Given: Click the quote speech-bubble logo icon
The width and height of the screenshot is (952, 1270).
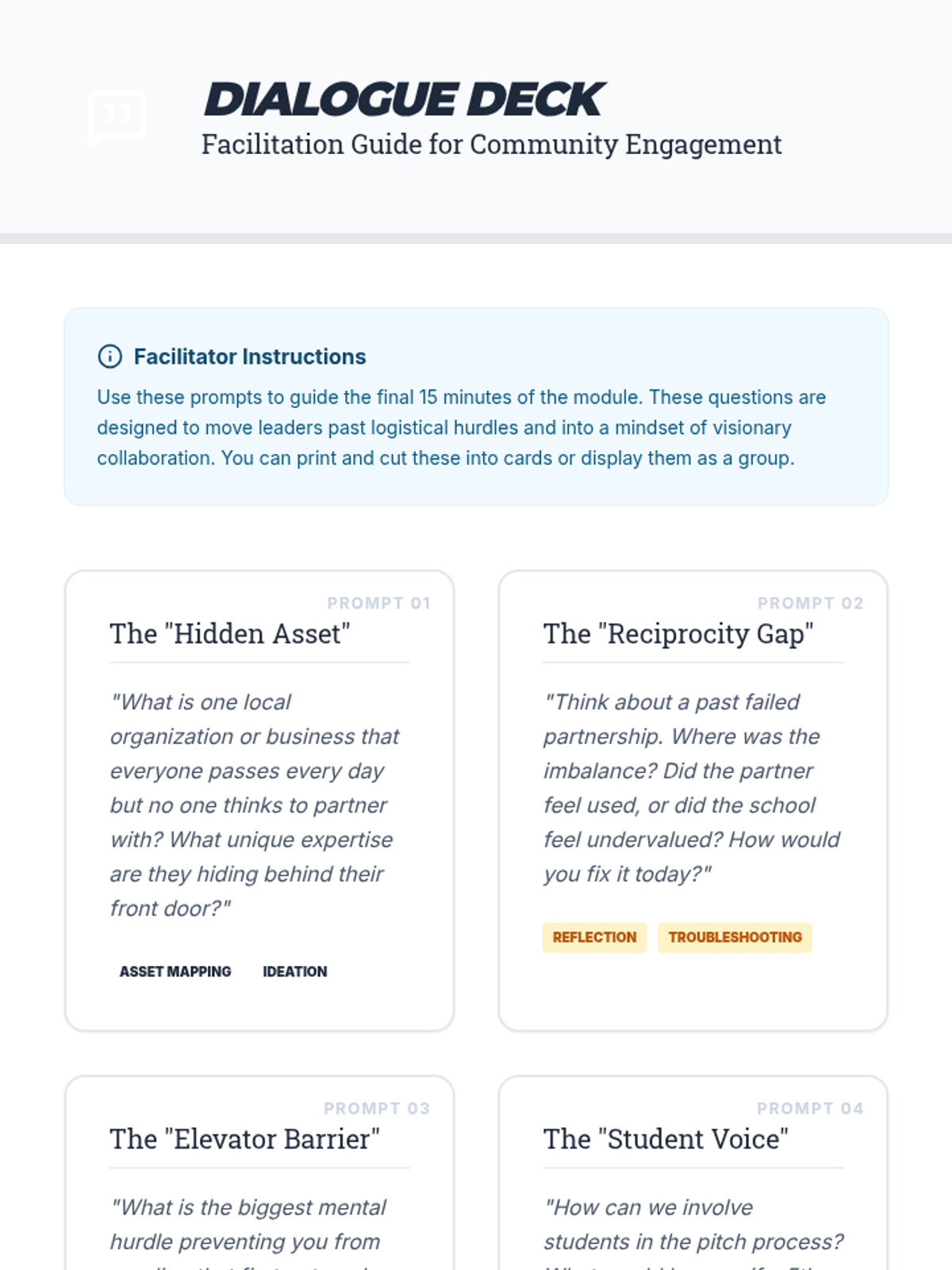Looking at the screenshot, I should pos(117,117).
